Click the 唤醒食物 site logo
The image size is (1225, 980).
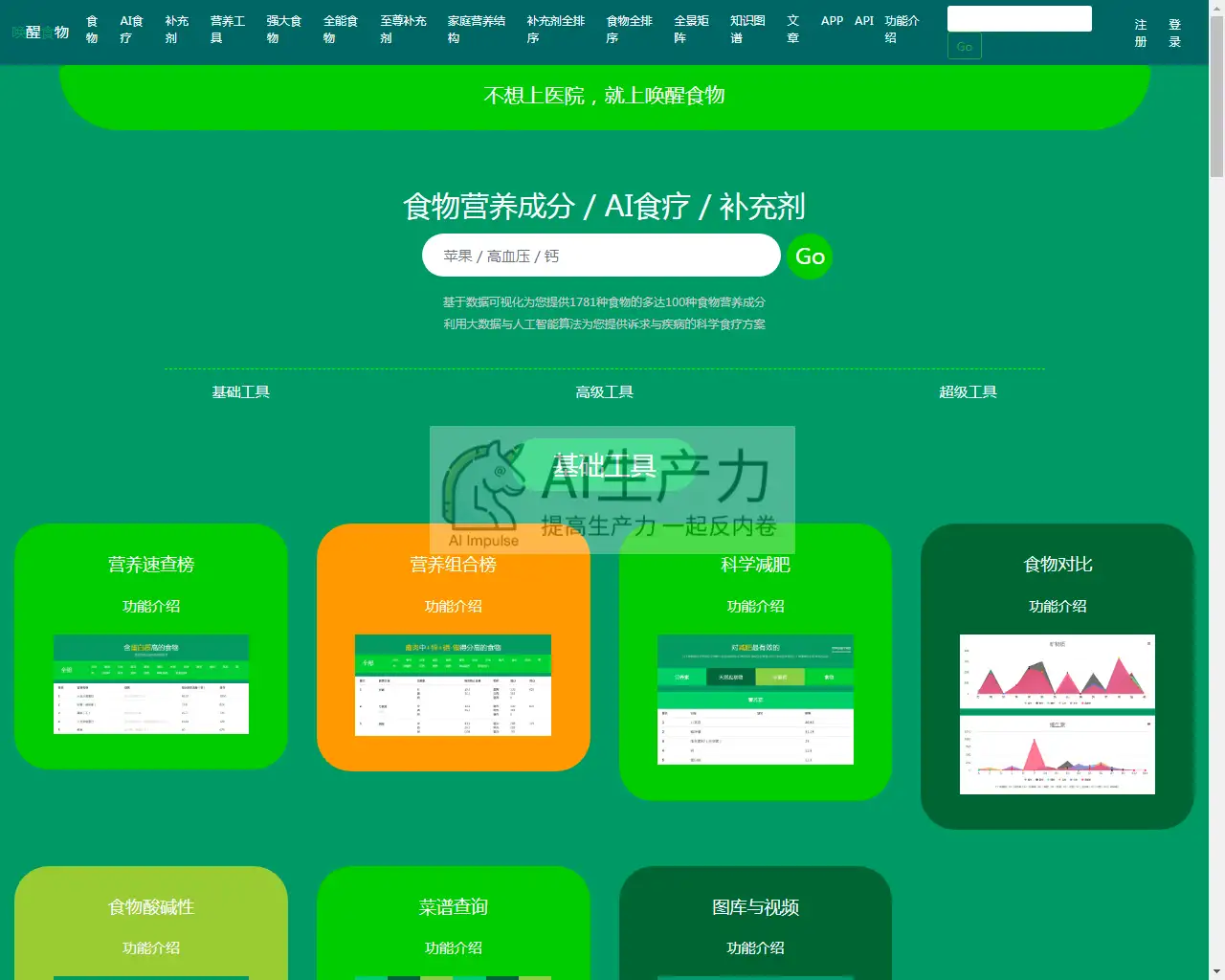(x=40, y=32)
